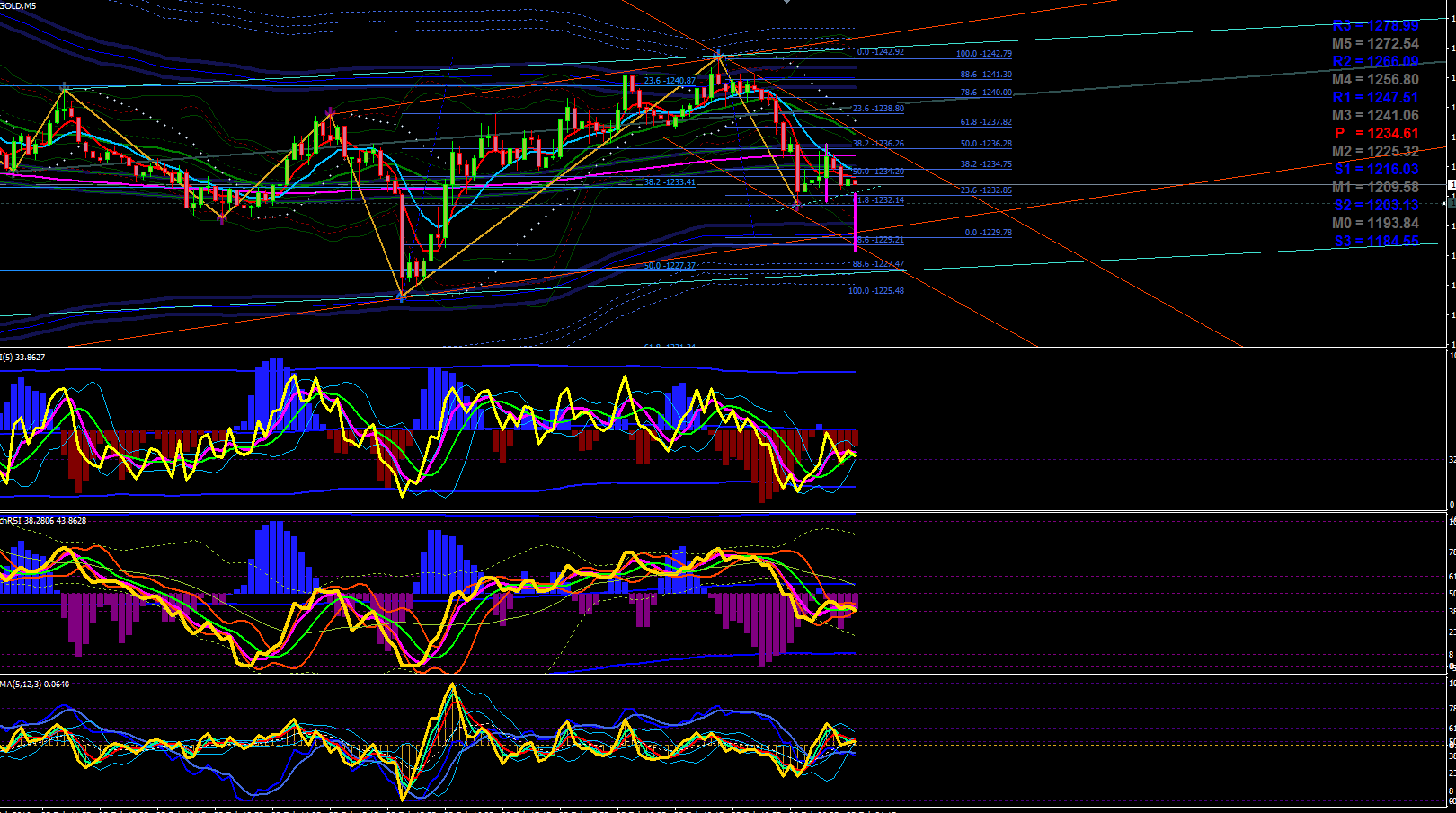
Task: Click Fibonacci label 100.0 -1225.48
Action: point(876,291)
